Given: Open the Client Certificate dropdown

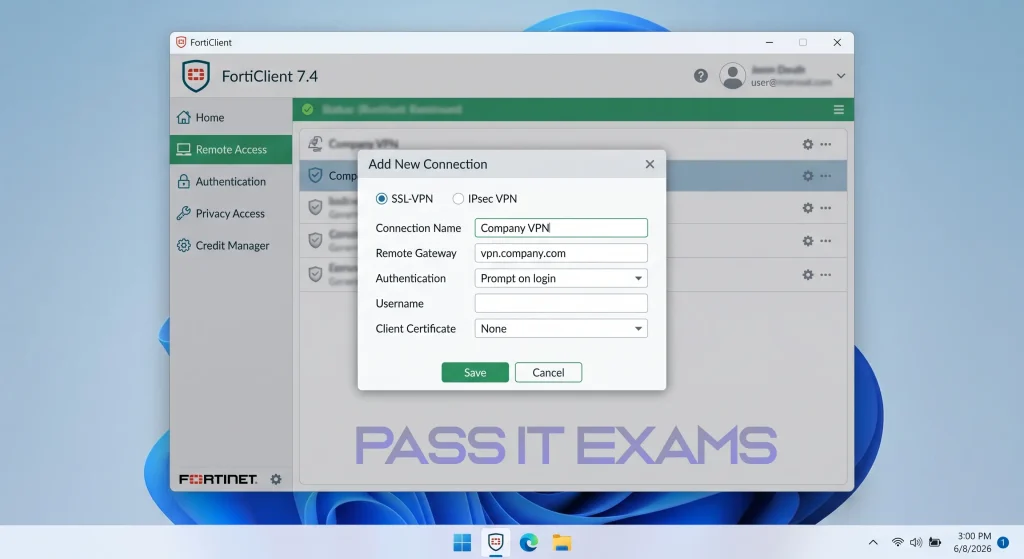Looking at the screenshot, I should [x=561, y=328].
